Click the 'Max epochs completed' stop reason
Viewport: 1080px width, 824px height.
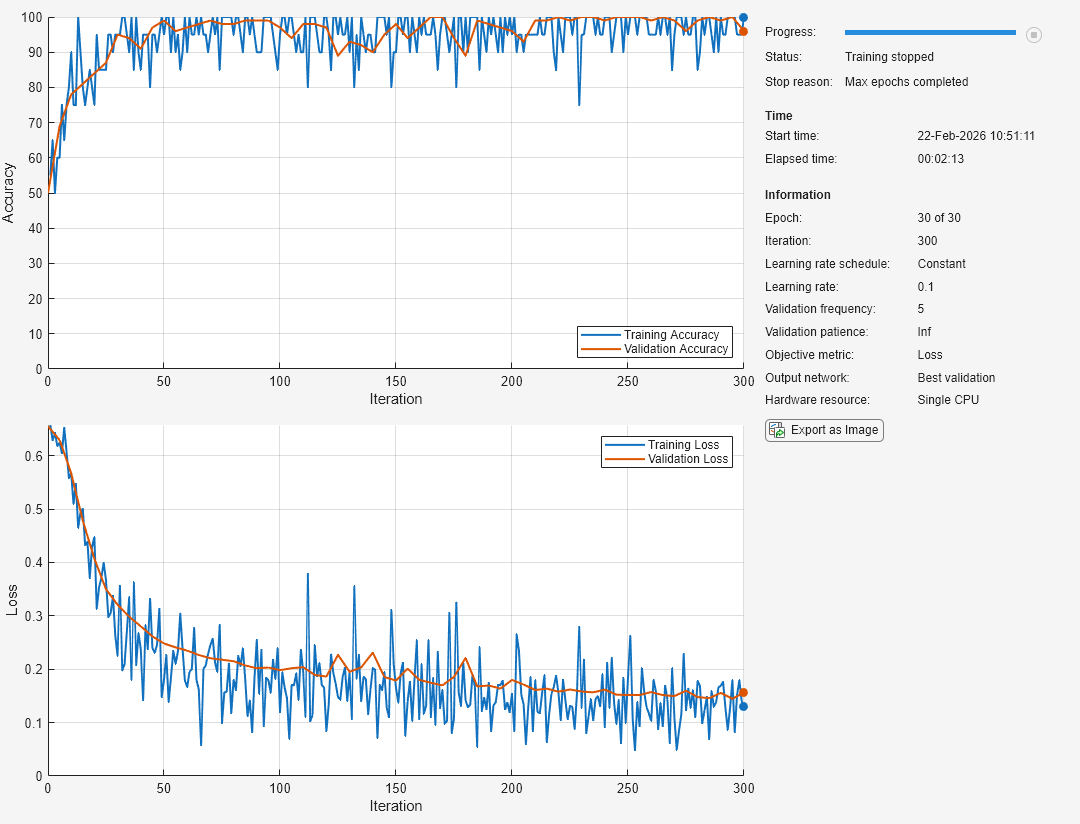pyautogui.click(x=906, y=82)
